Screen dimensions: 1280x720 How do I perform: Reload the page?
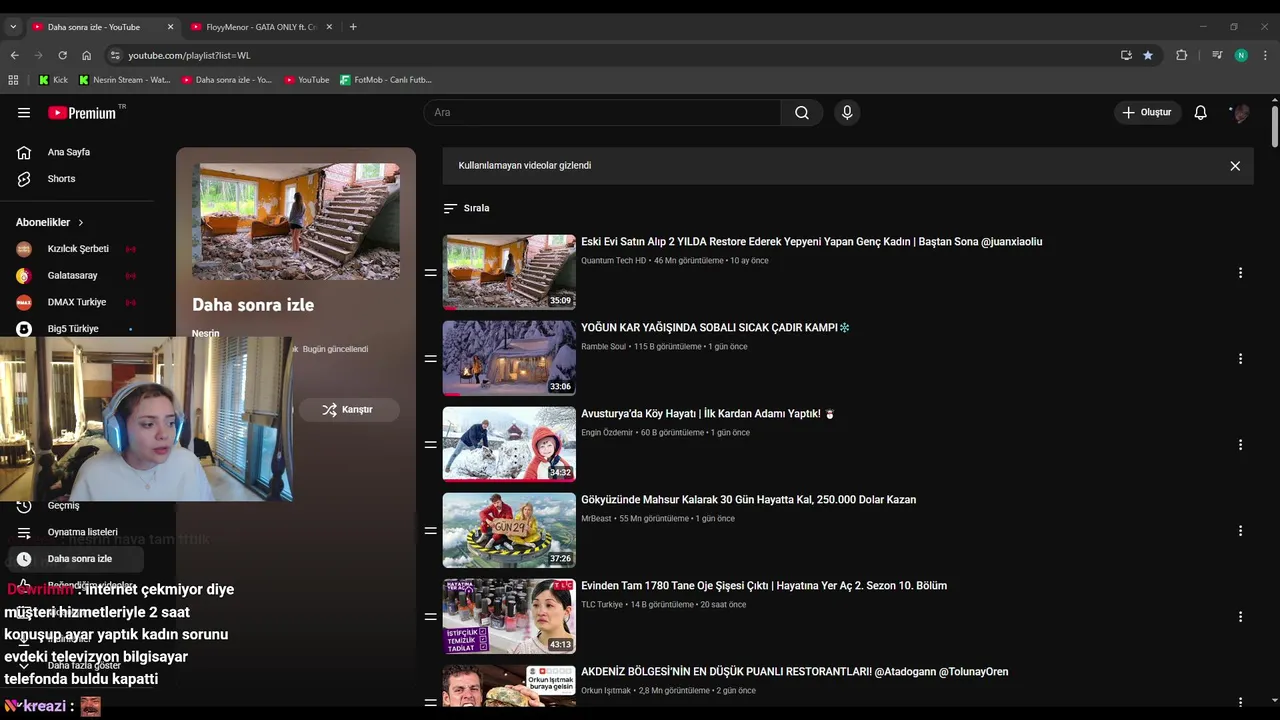coord(62,56)
